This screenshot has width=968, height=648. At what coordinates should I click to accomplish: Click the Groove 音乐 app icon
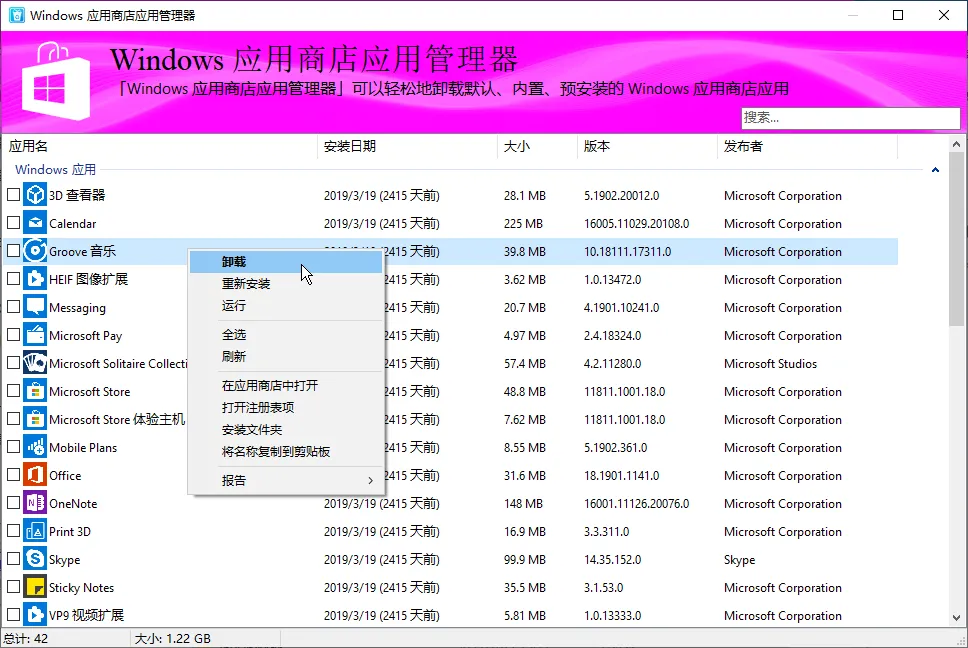click(x=35, y=251)
